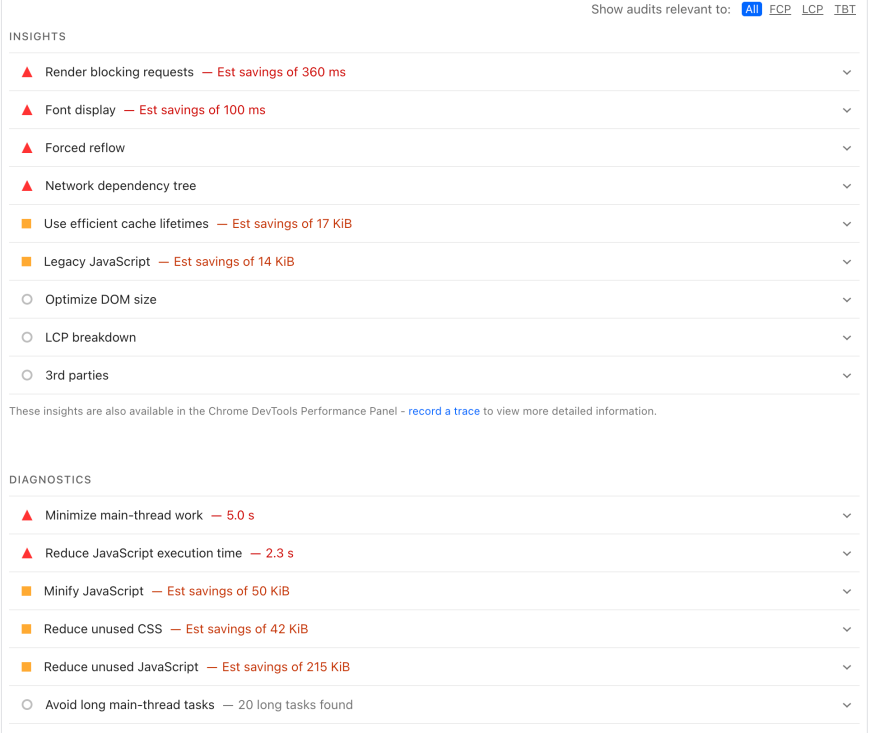This screenshot has height=733, width=884.
Task: Click the INSIGHTS section heading
Action: click(x=37, y=36)
